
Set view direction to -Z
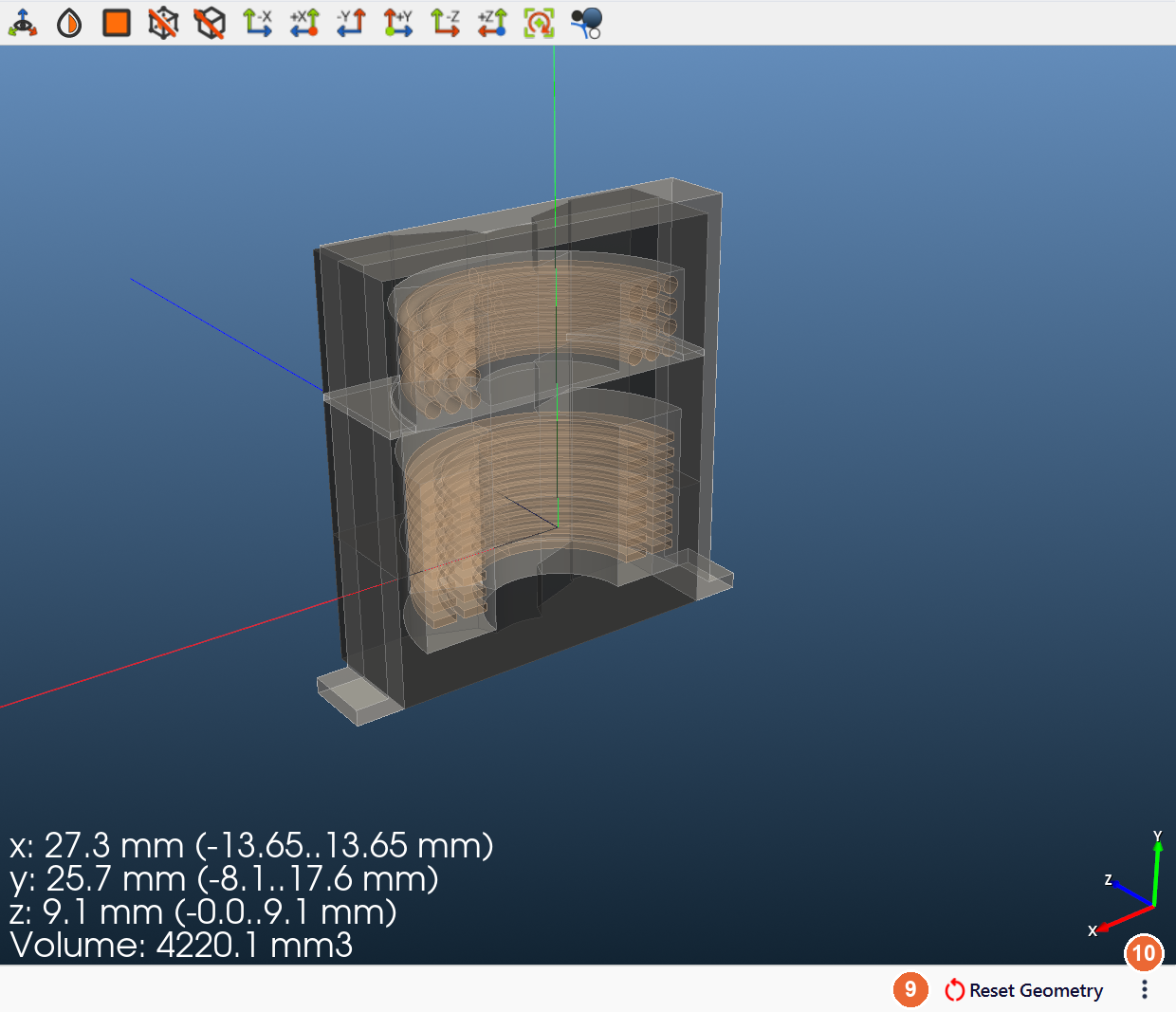click(445, 23)
